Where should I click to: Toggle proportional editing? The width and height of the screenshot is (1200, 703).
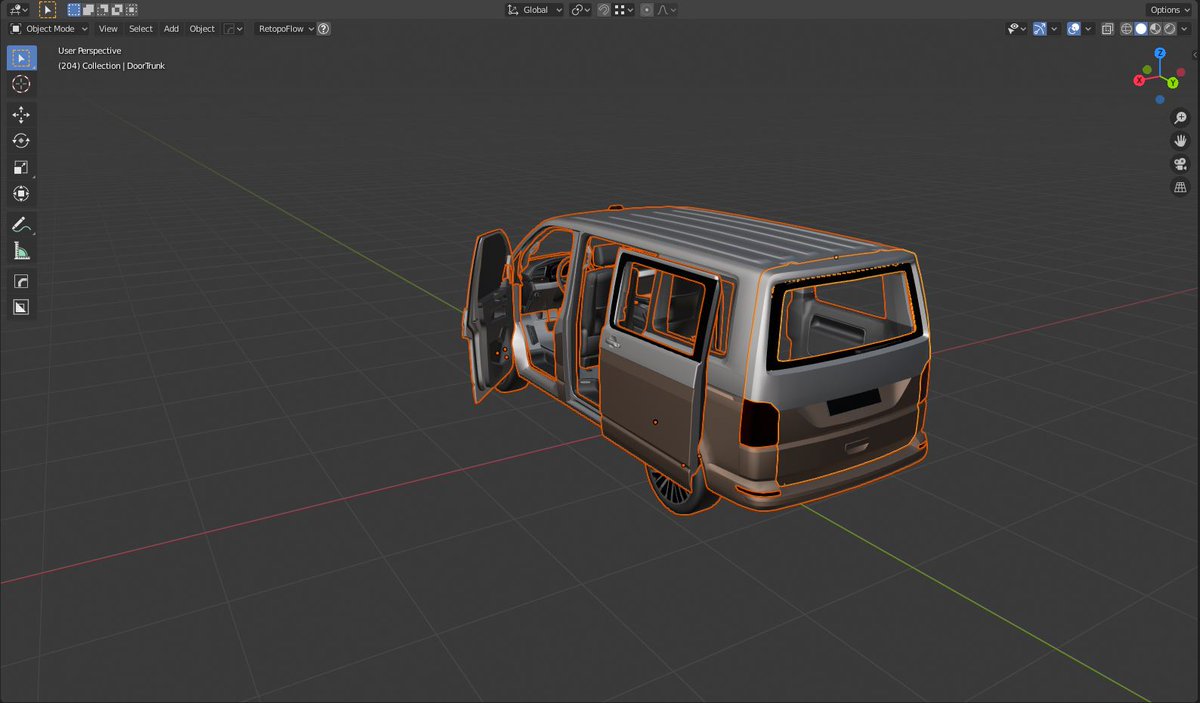coord(647,9)
